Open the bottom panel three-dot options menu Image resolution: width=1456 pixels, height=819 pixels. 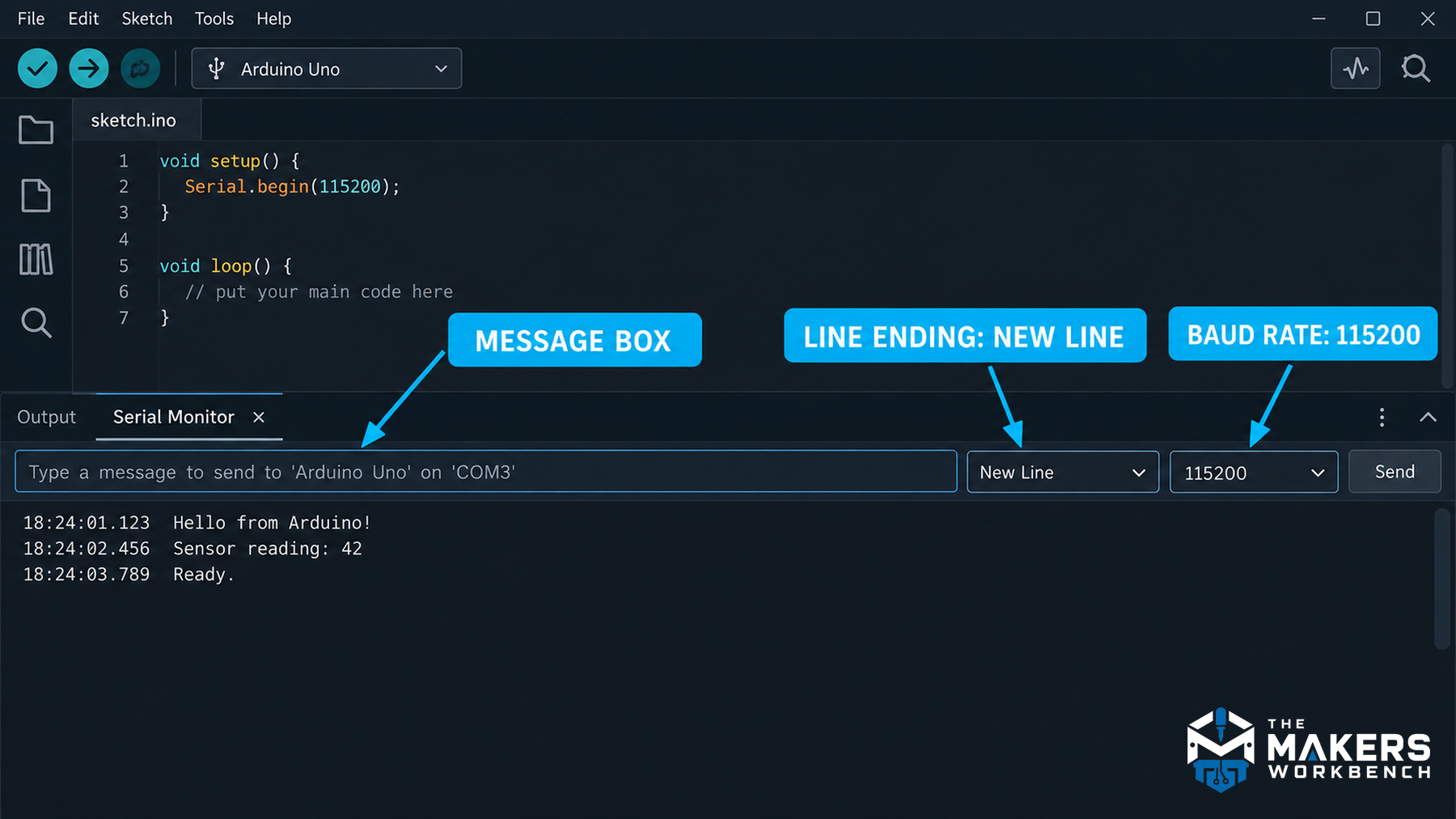(x=1382, y=417)
